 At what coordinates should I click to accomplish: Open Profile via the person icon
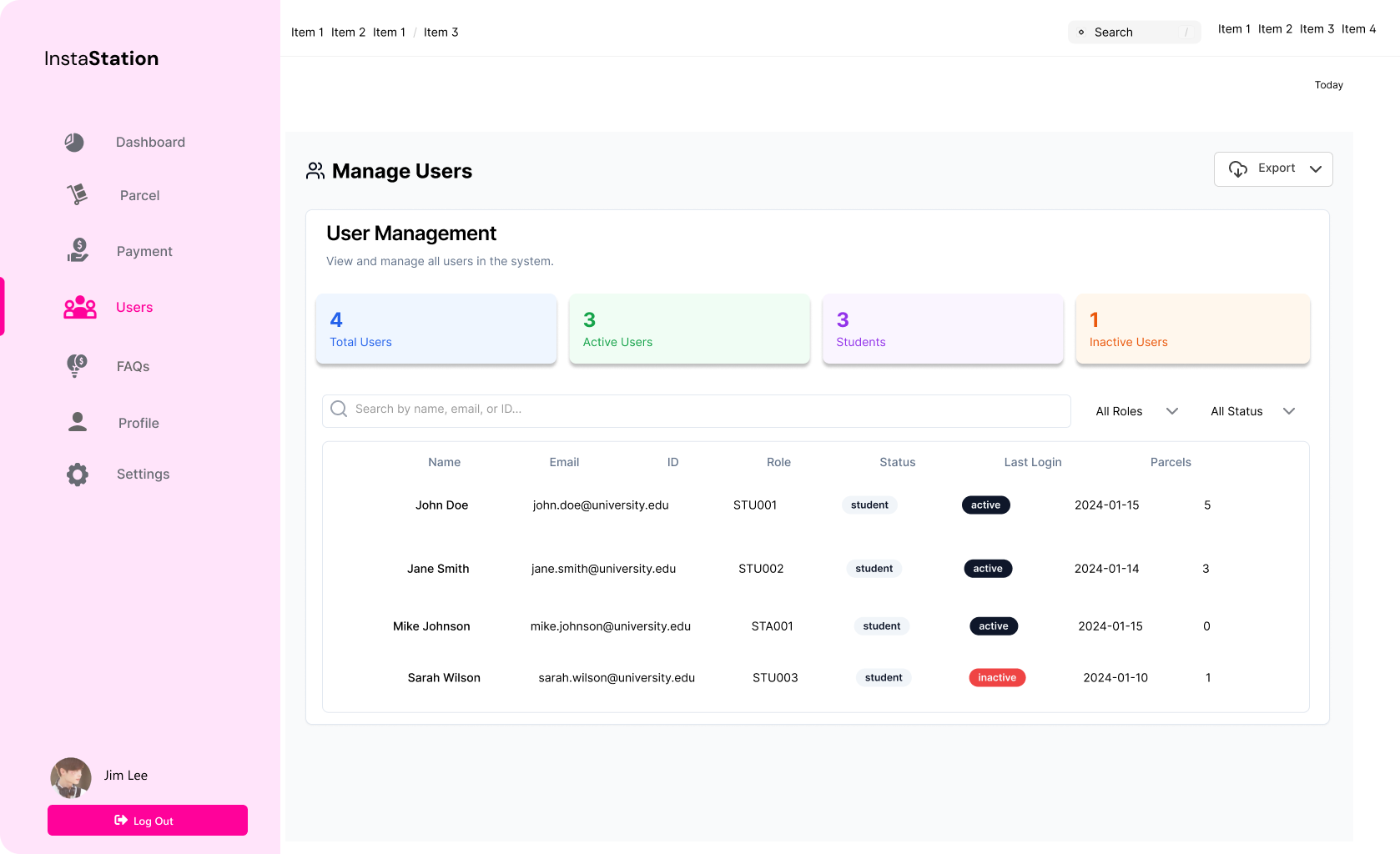point(78,422)
